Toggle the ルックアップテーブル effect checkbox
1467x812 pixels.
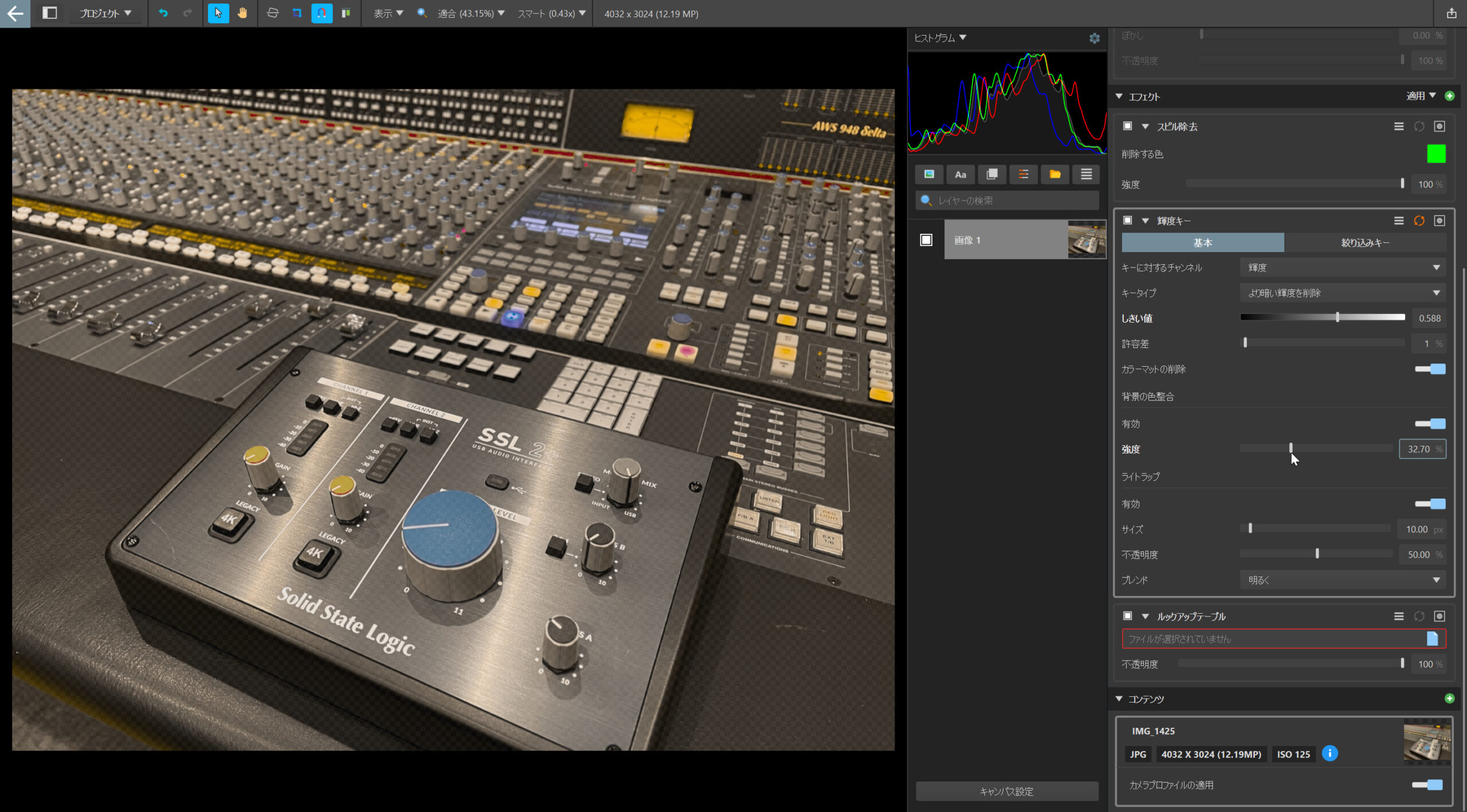pyautogui.click(x=1127, y=615)
